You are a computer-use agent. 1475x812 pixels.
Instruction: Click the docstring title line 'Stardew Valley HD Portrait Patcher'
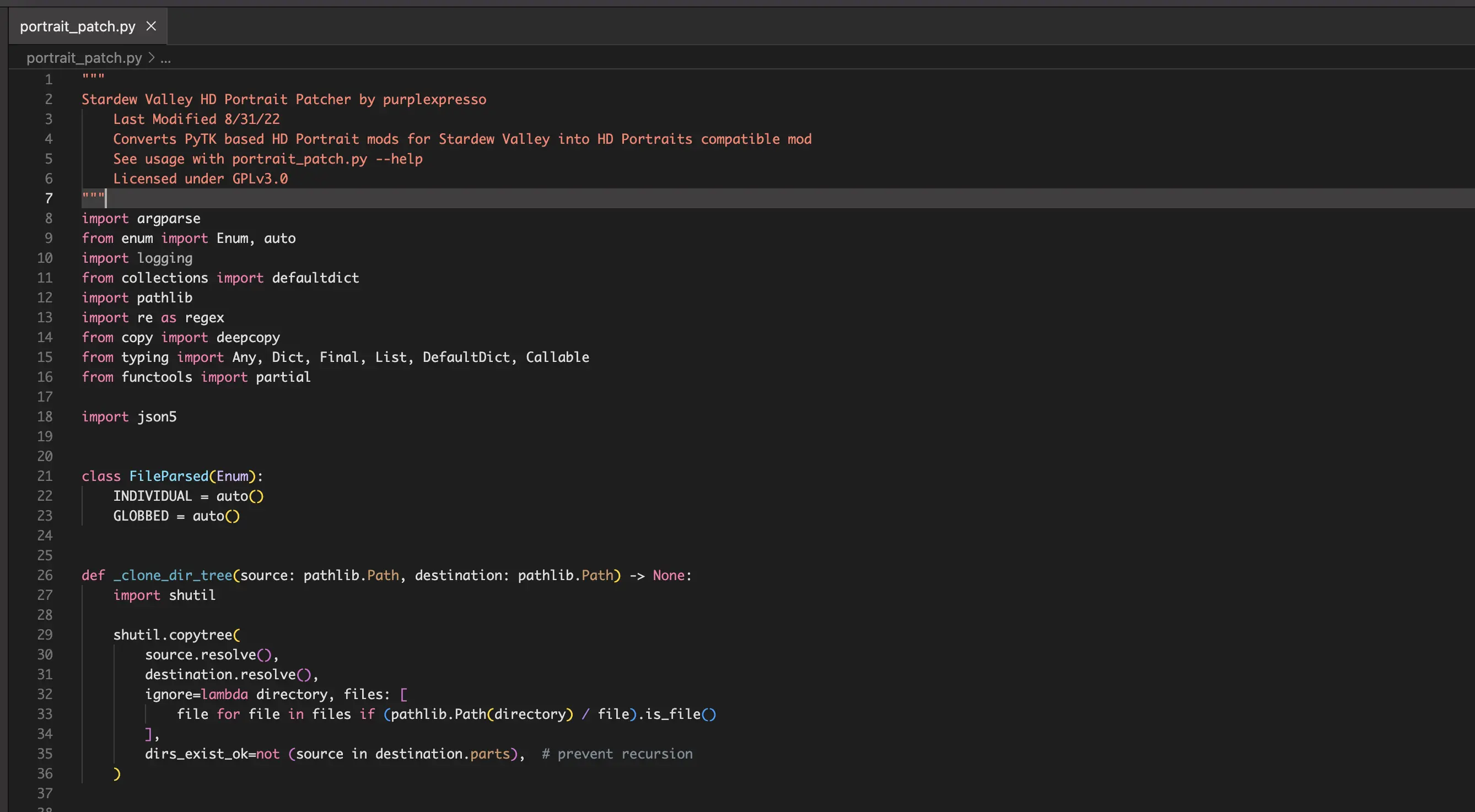(284, 99)
